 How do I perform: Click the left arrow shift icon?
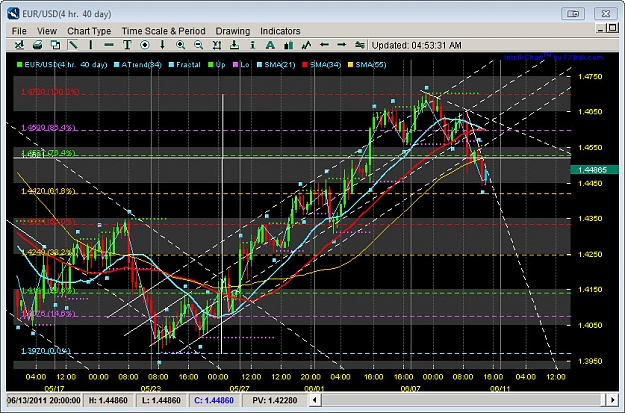[x=324, y=45]
